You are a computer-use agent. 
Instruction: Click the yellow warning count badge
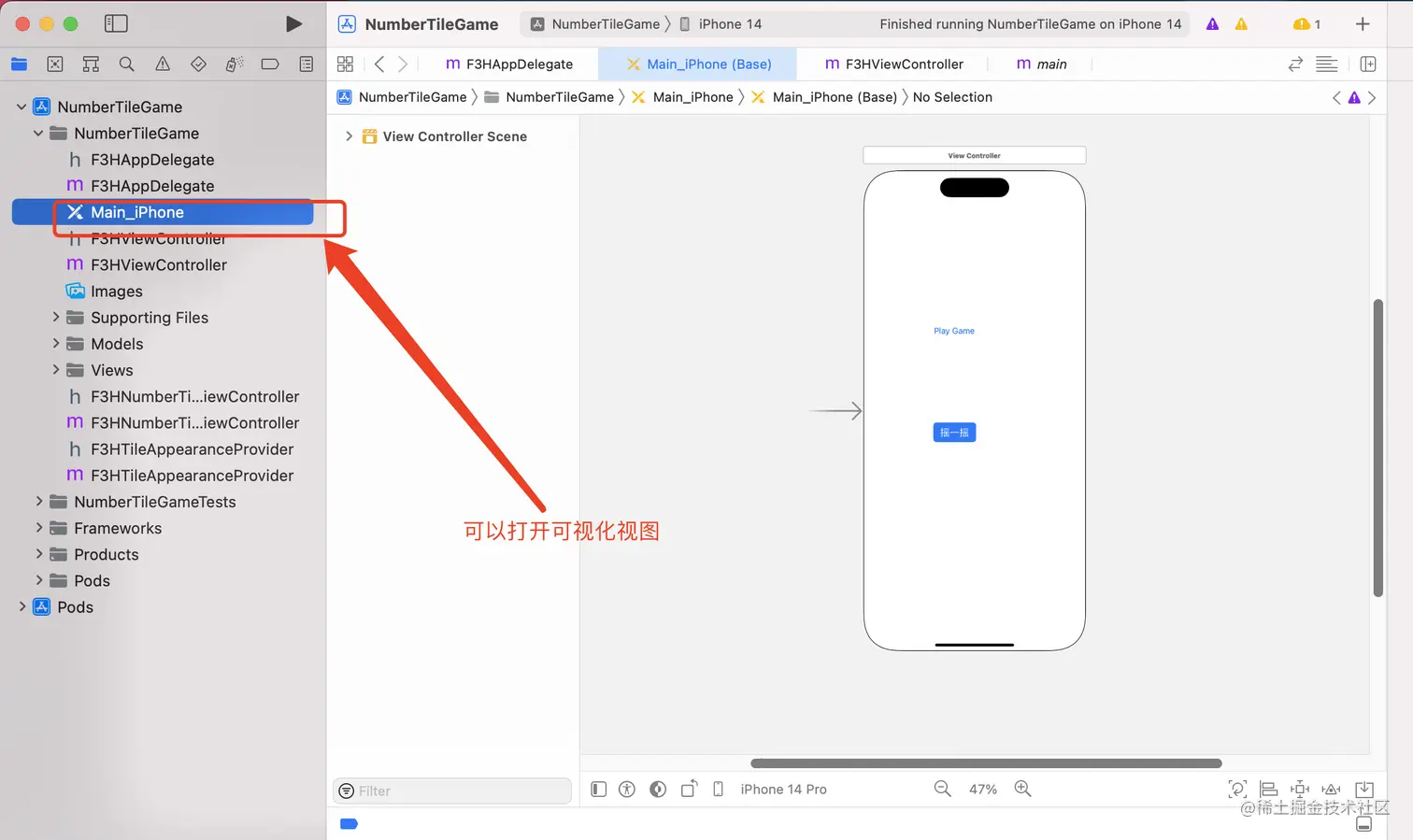[x=1306, y=23]
